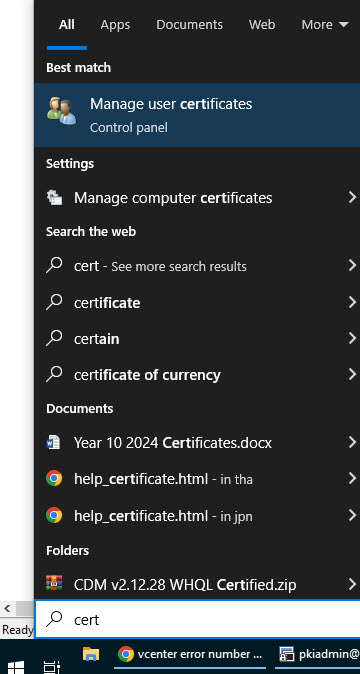Open Manage user certificates best match

197,115
